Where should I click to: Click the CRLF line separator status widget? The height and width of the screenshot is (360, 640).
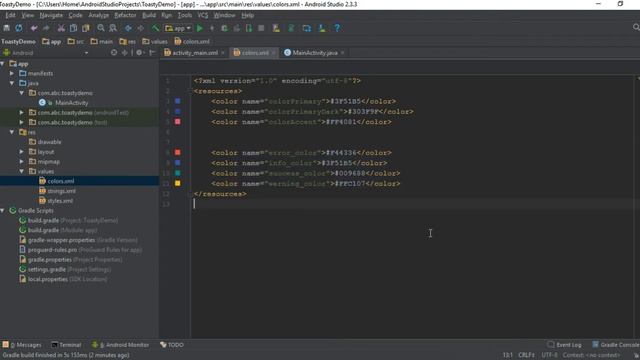point(526,355)
